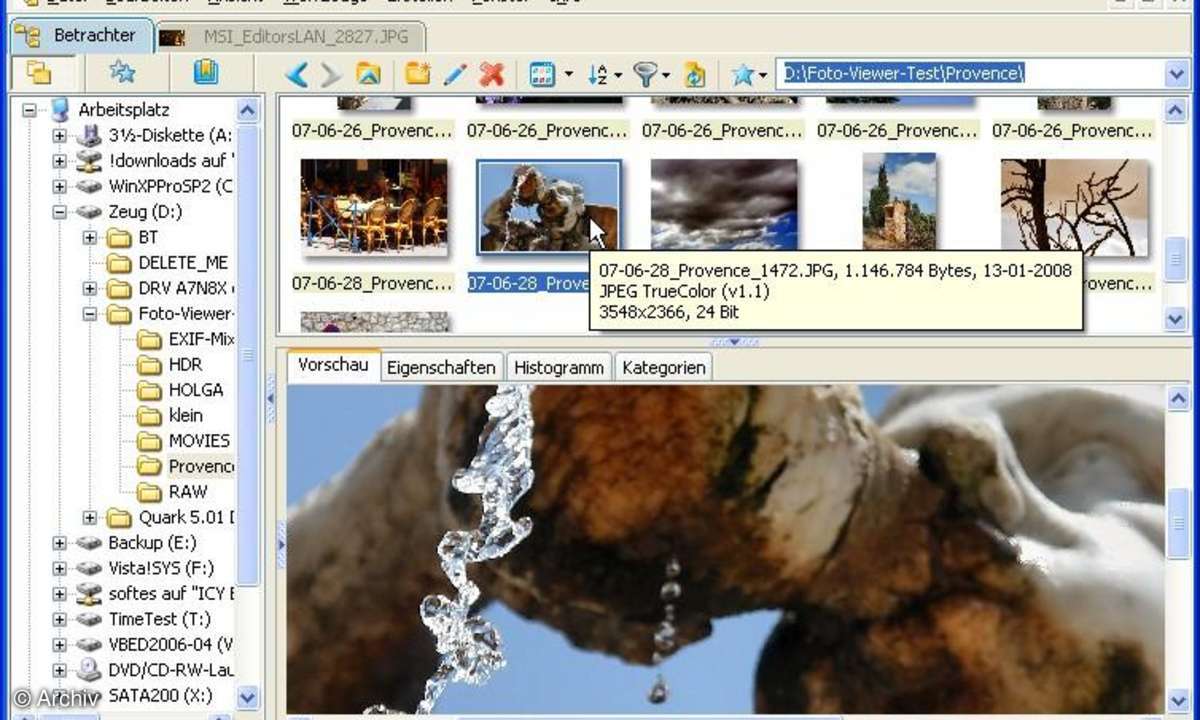Select the DELETE_ME folder

tap(183, 263)
